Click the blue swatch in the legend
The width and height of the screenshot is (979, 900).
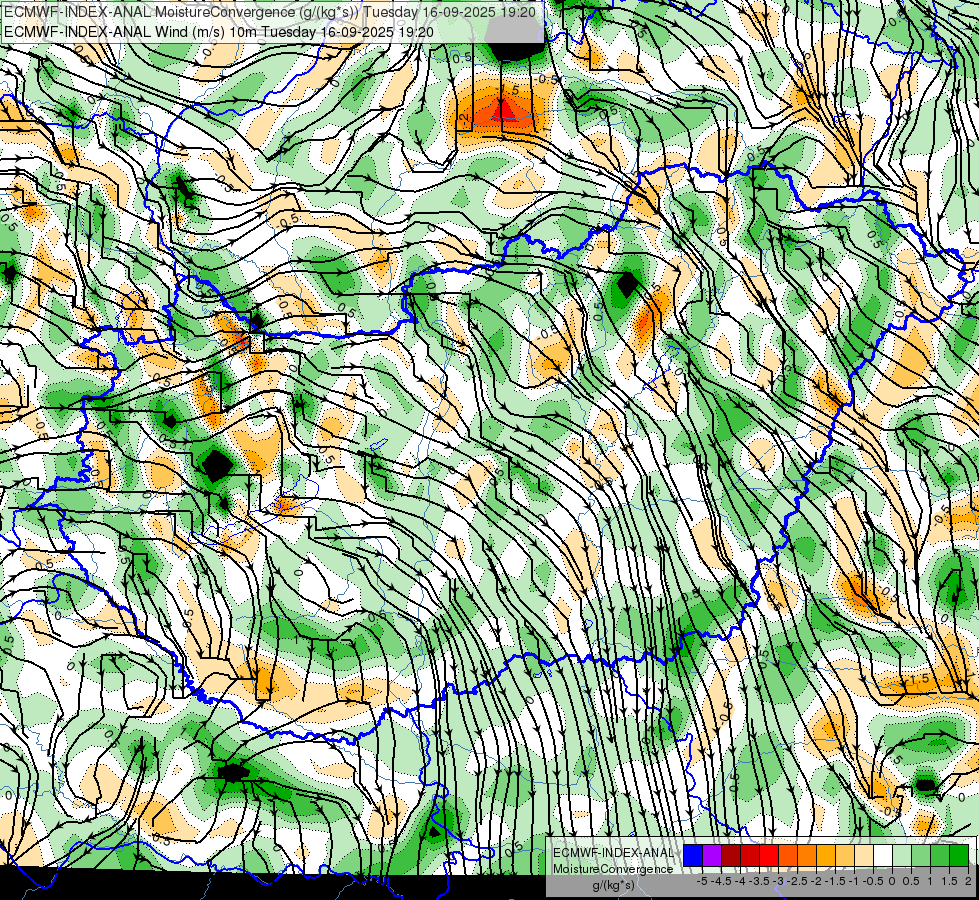[693, 856]
